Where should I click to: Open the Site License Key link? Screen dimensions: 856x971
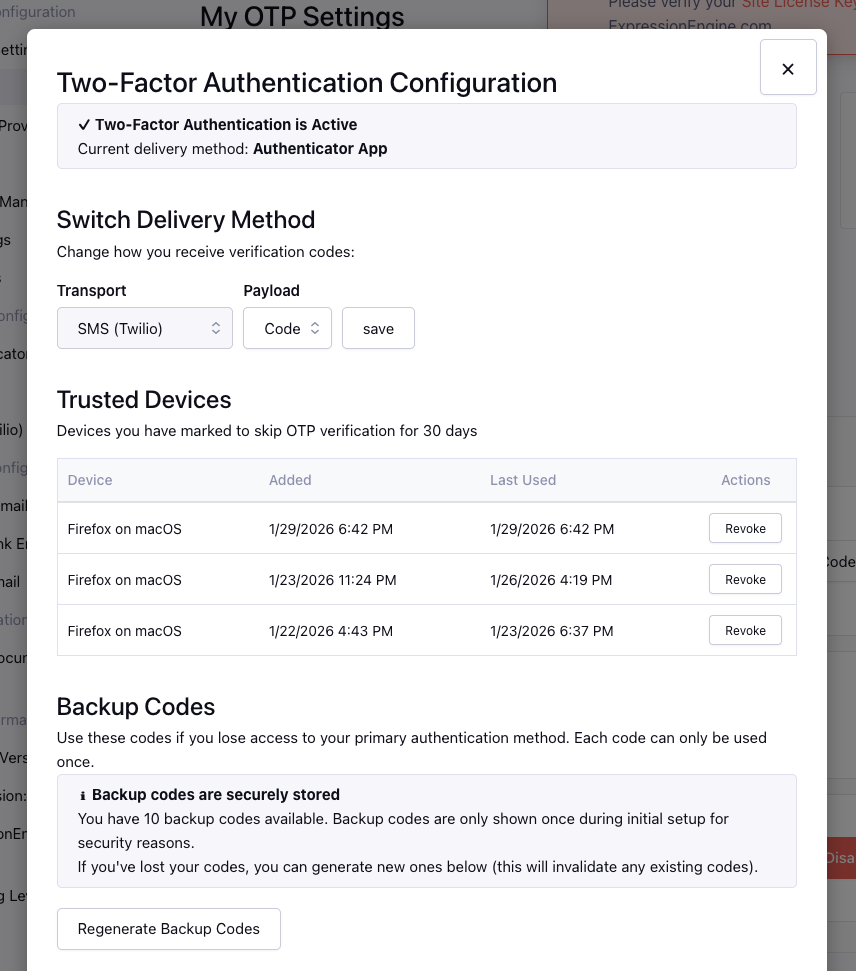click(797, 5)
